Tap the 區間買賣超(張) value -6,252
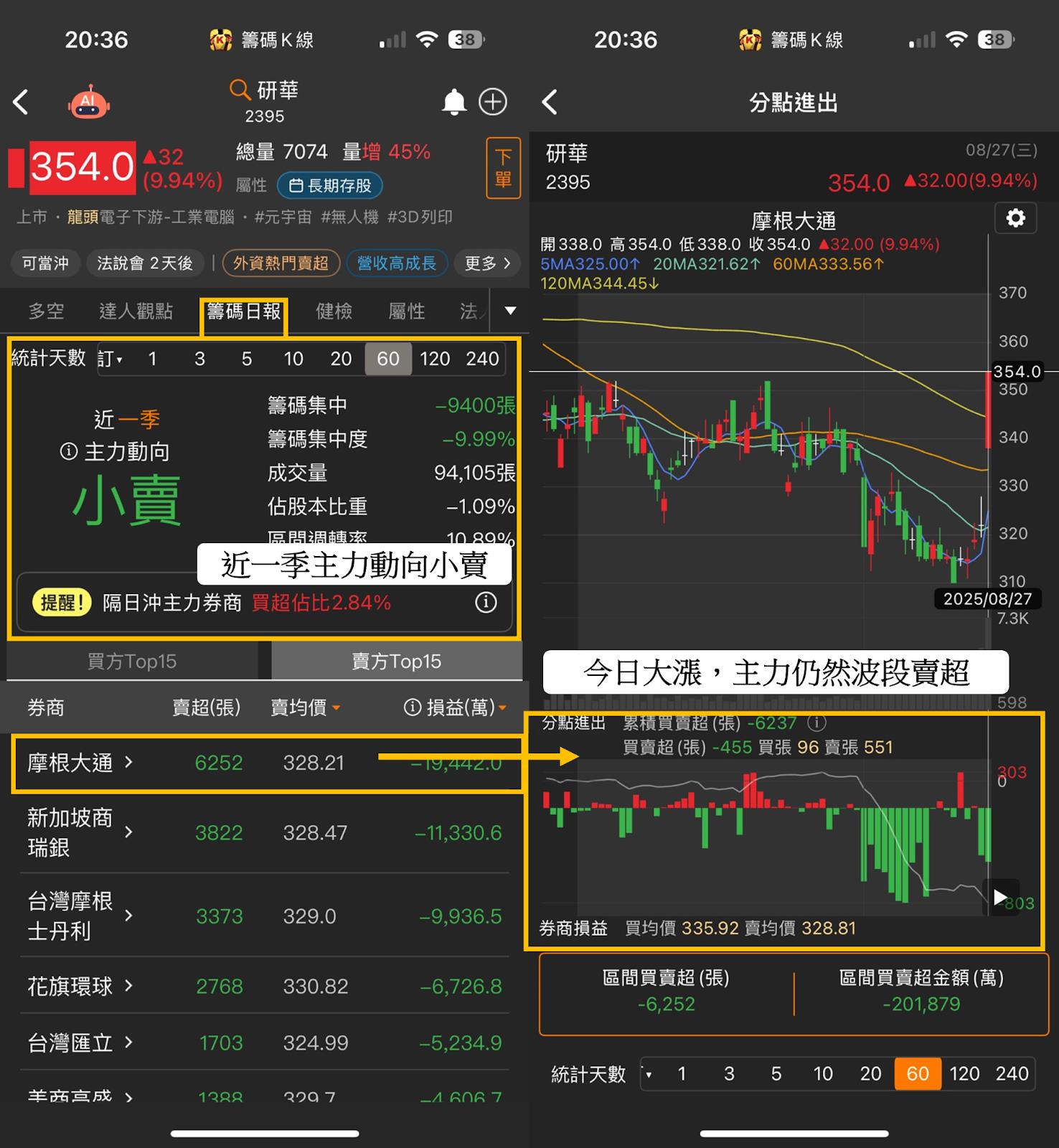Image resolution: width=1059 pixels, height=1148 pixels. (666, 1004)
